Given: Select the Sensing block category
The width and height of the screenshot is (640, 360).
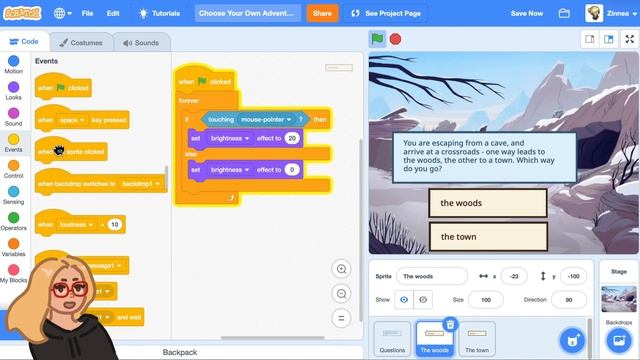Looking at the screenshot, I should click(x=13, y=195).
